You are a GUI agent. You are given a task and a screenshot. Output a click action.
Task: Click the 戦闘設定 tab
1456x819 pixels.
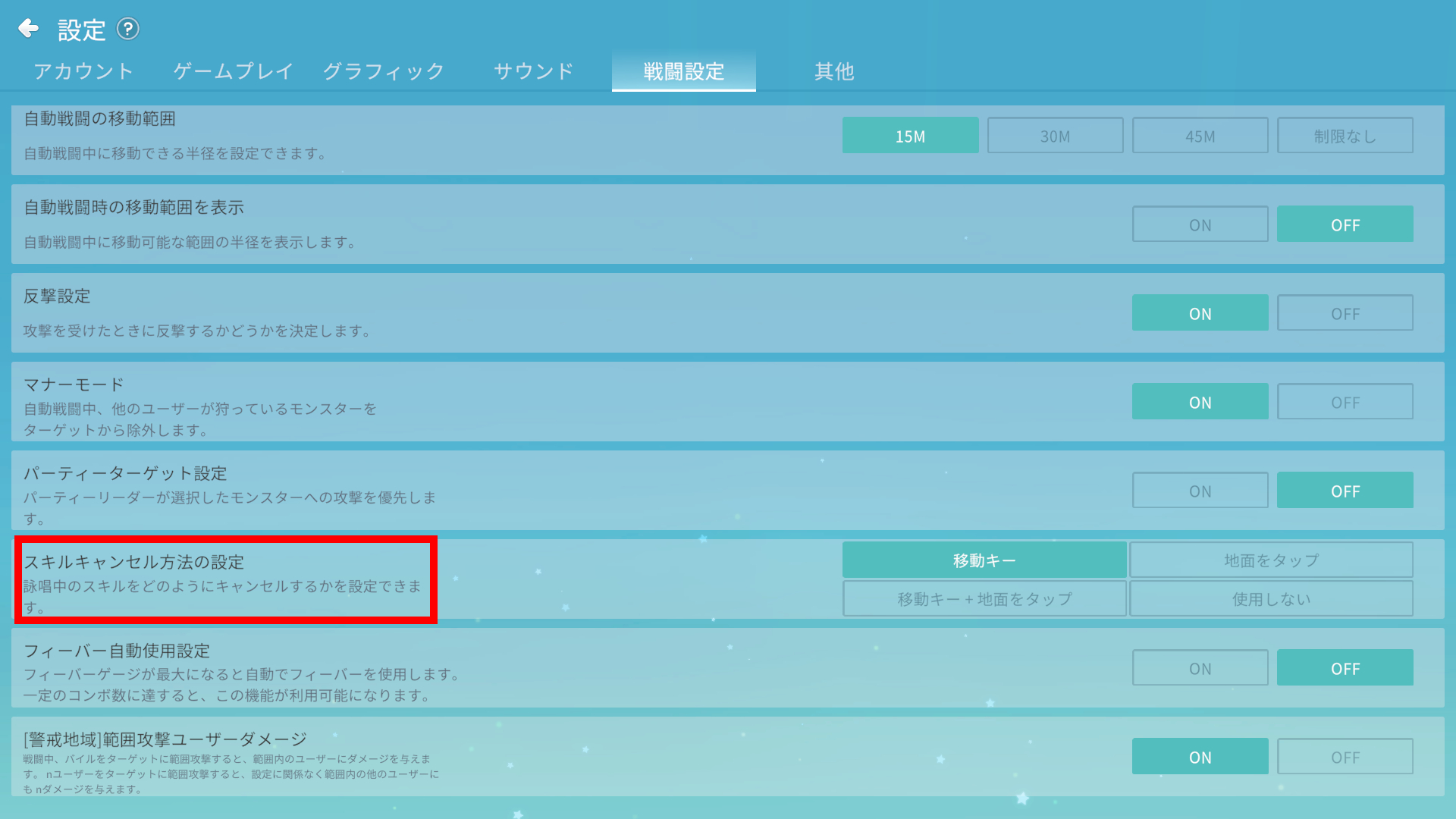683,71
